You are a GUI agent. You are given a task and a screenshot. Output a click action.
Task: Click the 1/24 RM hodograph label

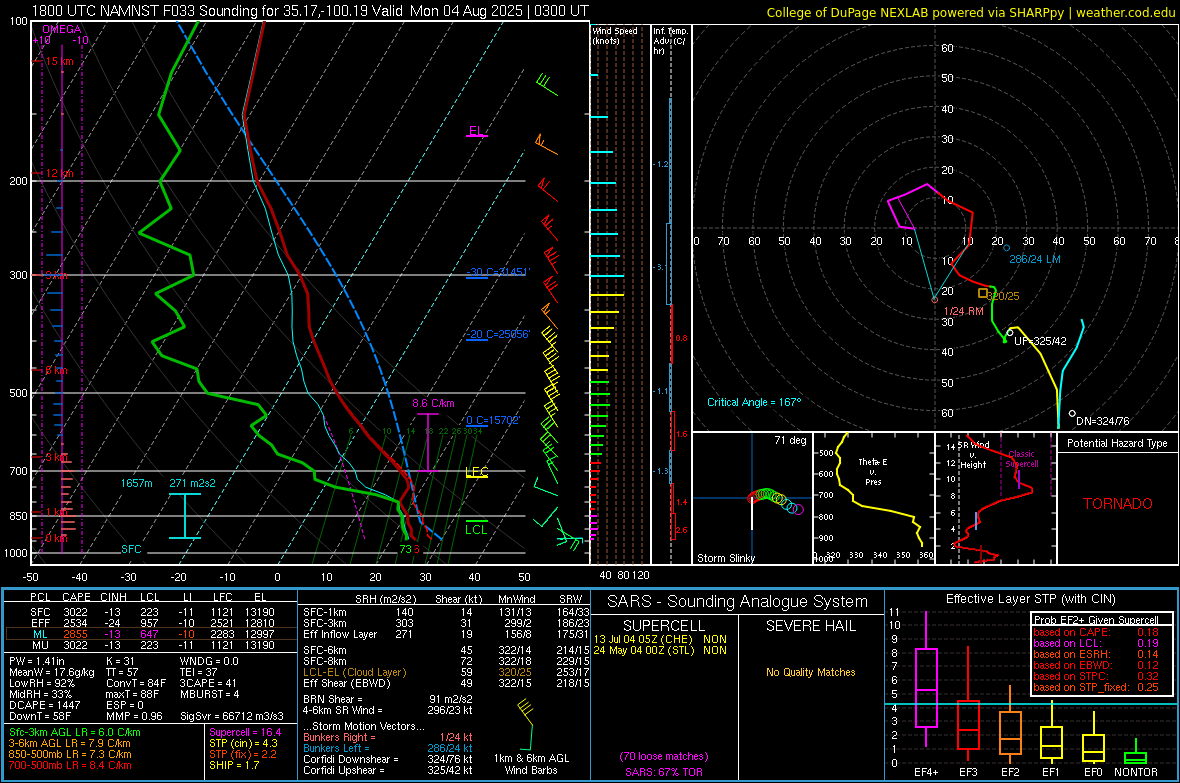point(964,311)
